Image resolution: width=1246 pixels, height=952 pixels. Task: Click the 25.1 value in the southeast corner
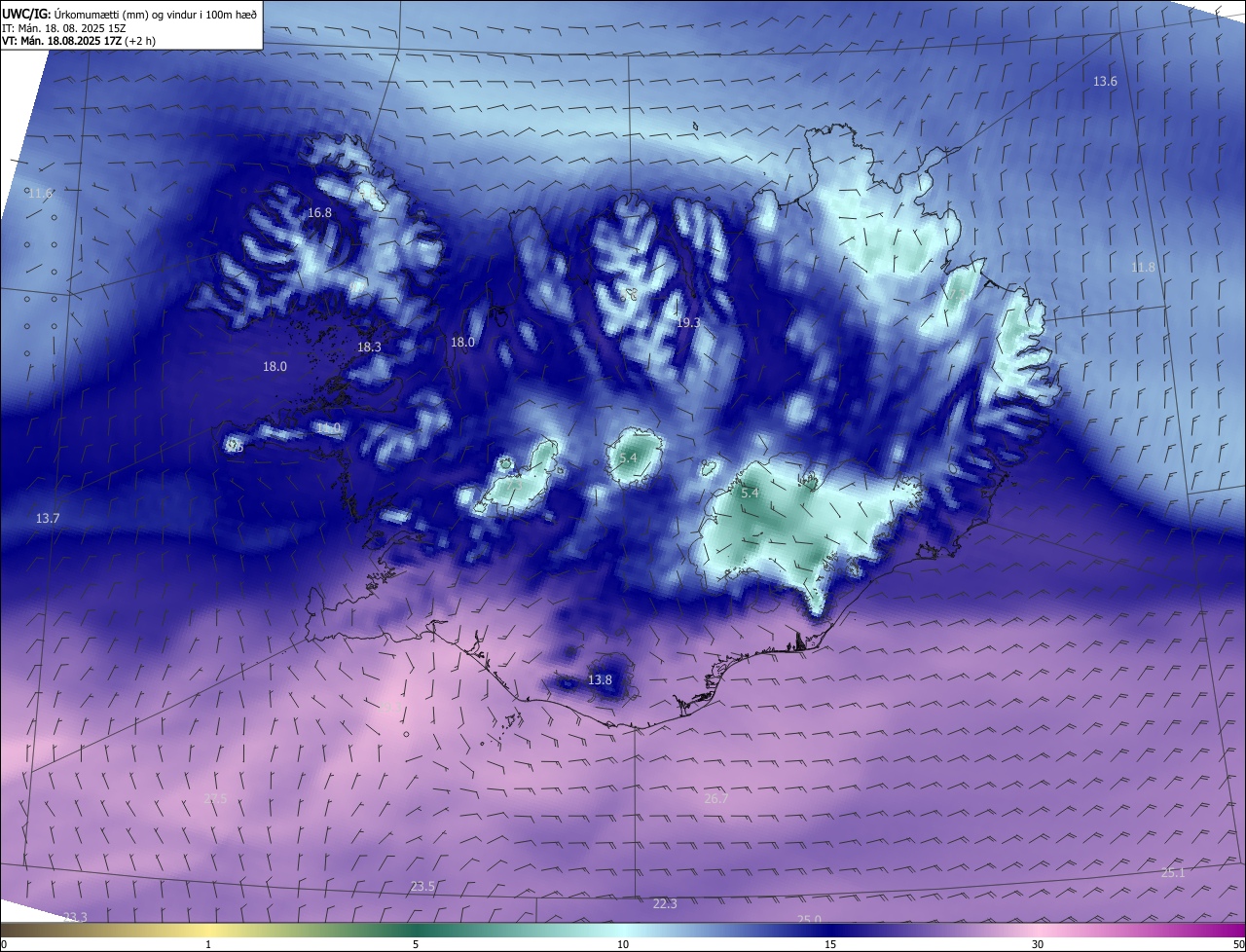[1173, 873]
